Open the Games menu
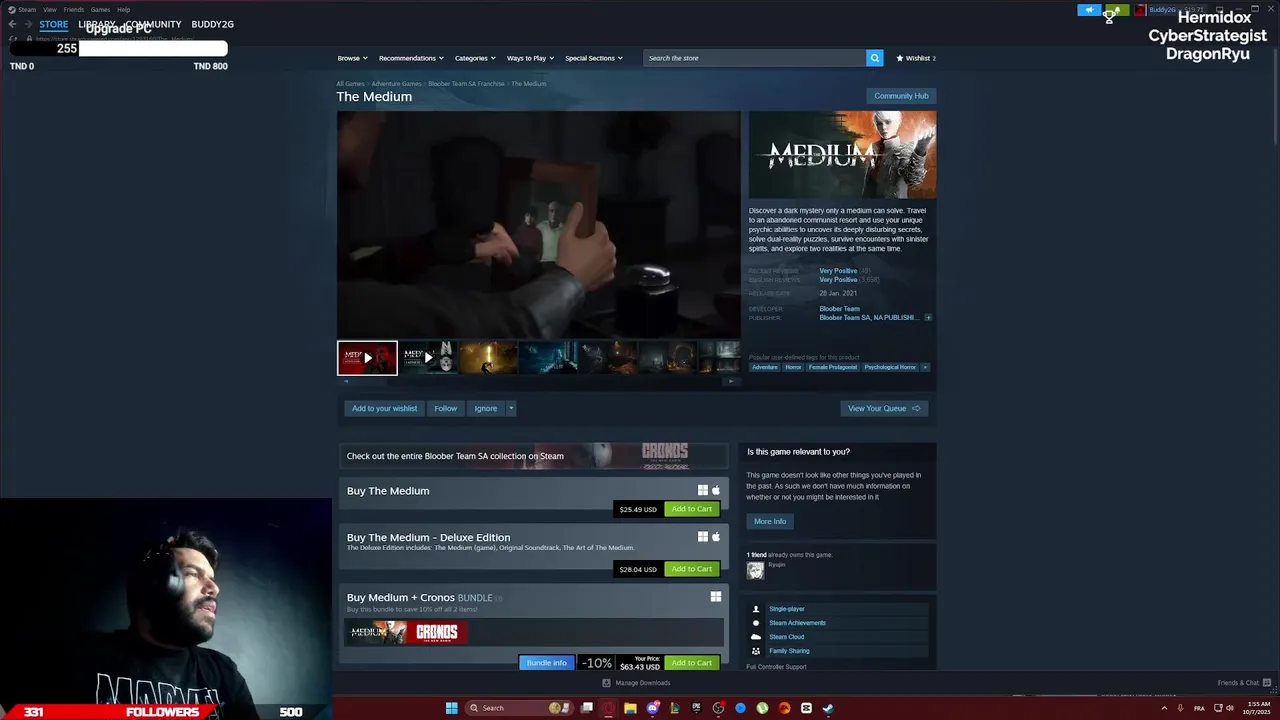The width and height of the screenshot is (1280, 720). click(100, 9)
